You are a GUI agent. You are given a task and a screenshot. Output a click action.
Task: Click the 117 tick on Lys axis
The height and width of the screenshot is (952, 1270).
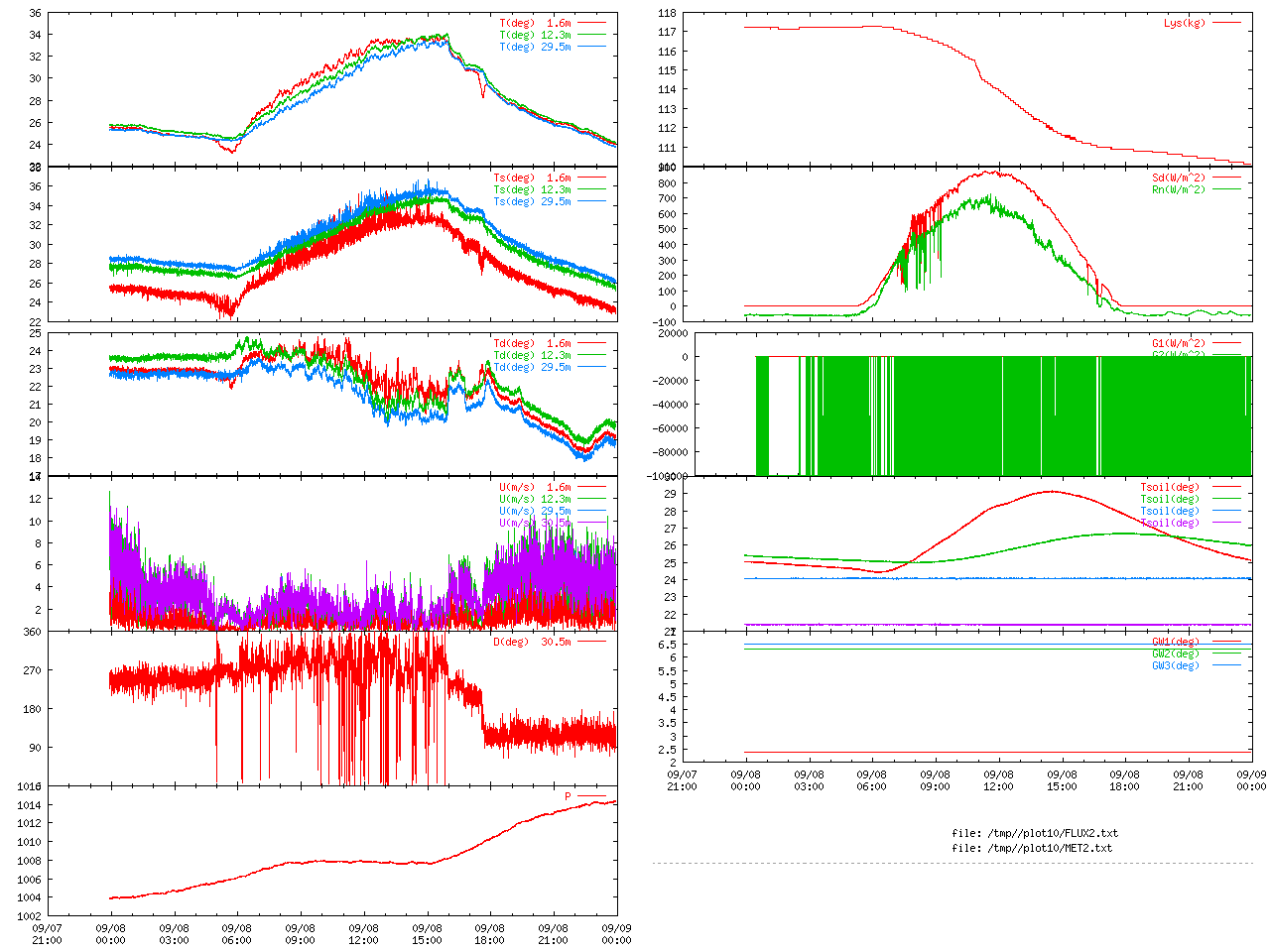668,32
